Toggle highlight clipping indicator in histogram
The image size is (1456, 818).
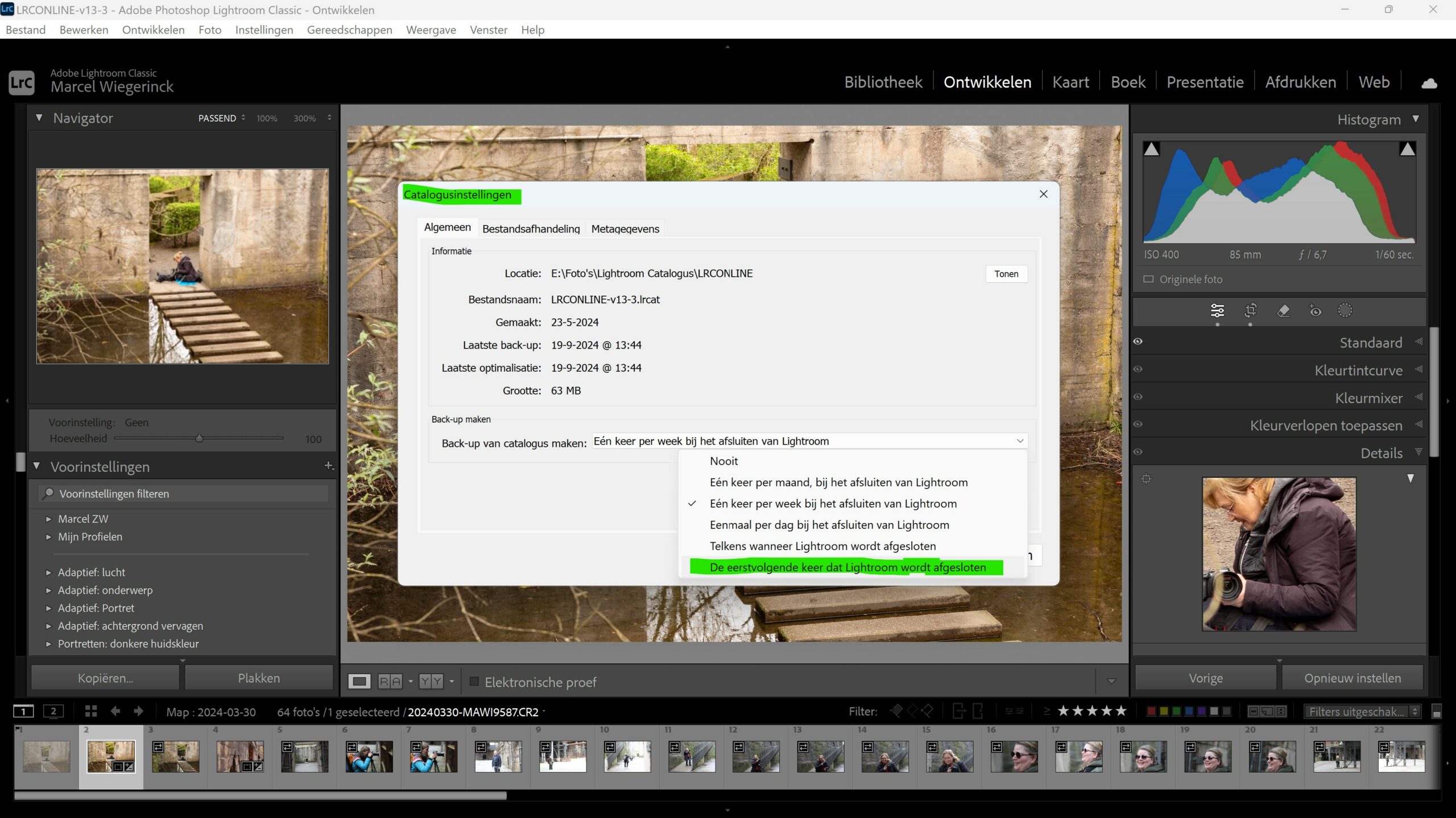click(x=1408, y=149)
